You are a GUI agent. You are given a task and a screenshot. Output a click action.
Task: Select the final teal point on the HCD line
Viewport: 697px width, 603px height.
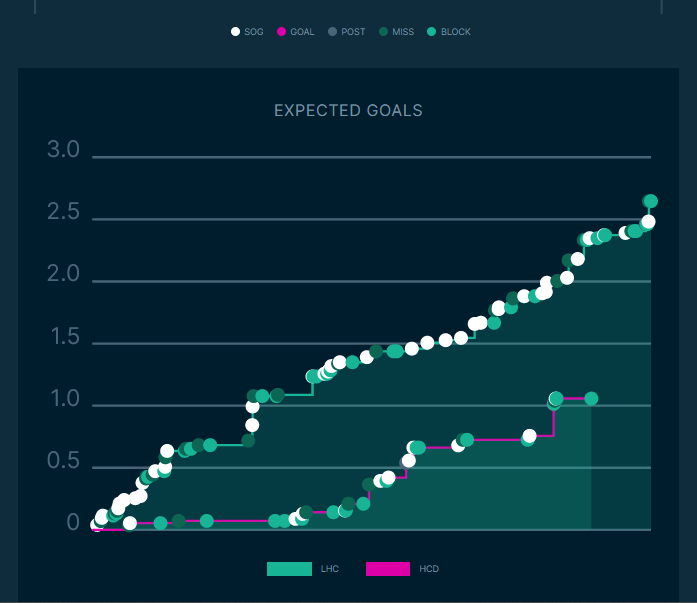[x=591, y=398]
